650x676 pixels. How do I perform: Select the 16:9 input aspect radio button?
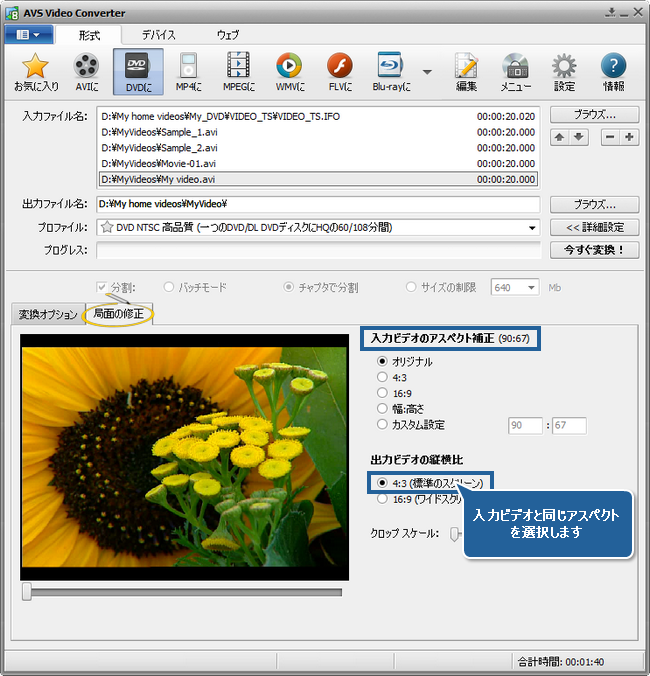[383, 393]
